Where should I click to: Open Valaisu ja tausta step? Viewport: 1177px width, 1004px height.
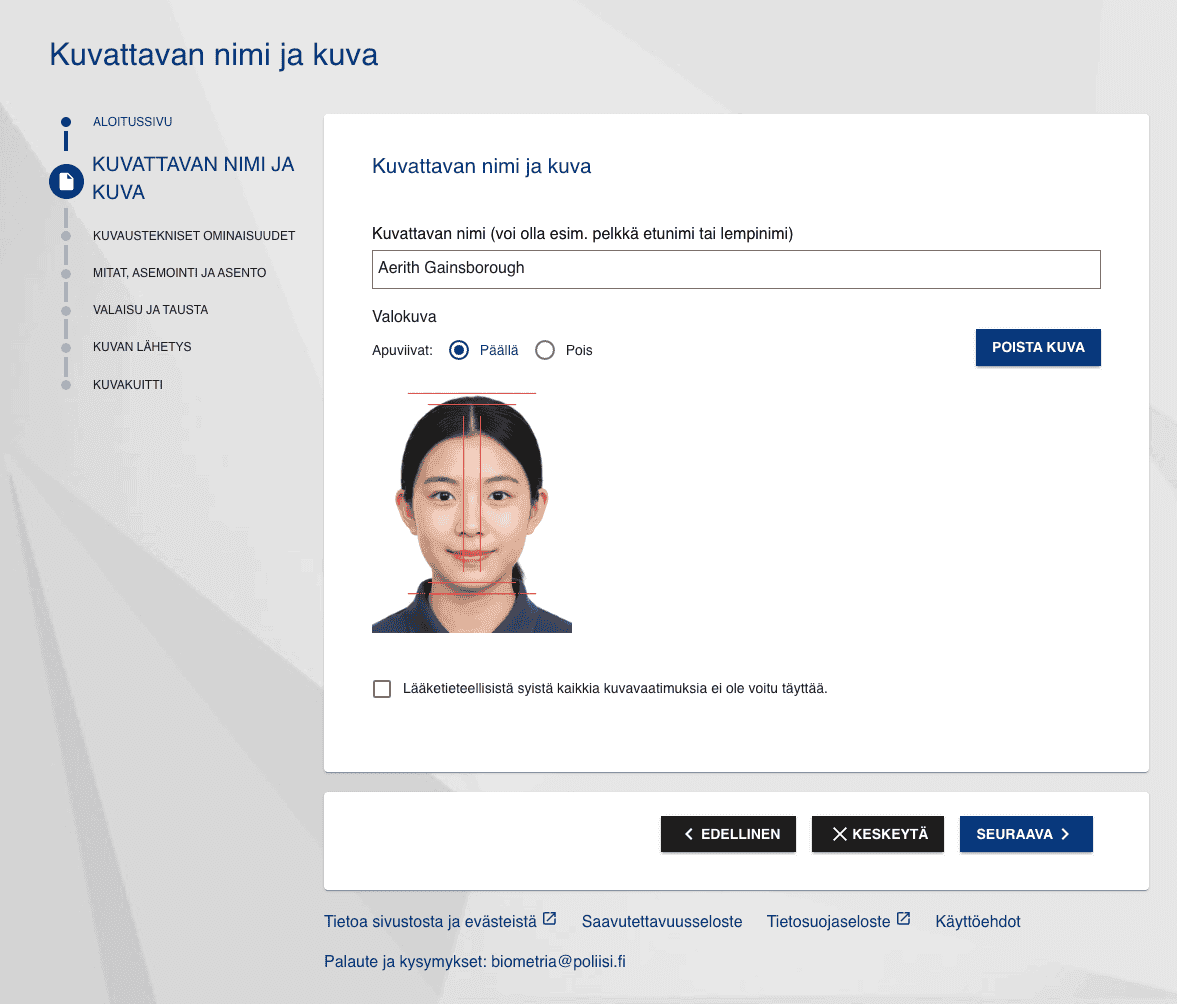click(x=150, y=310)
